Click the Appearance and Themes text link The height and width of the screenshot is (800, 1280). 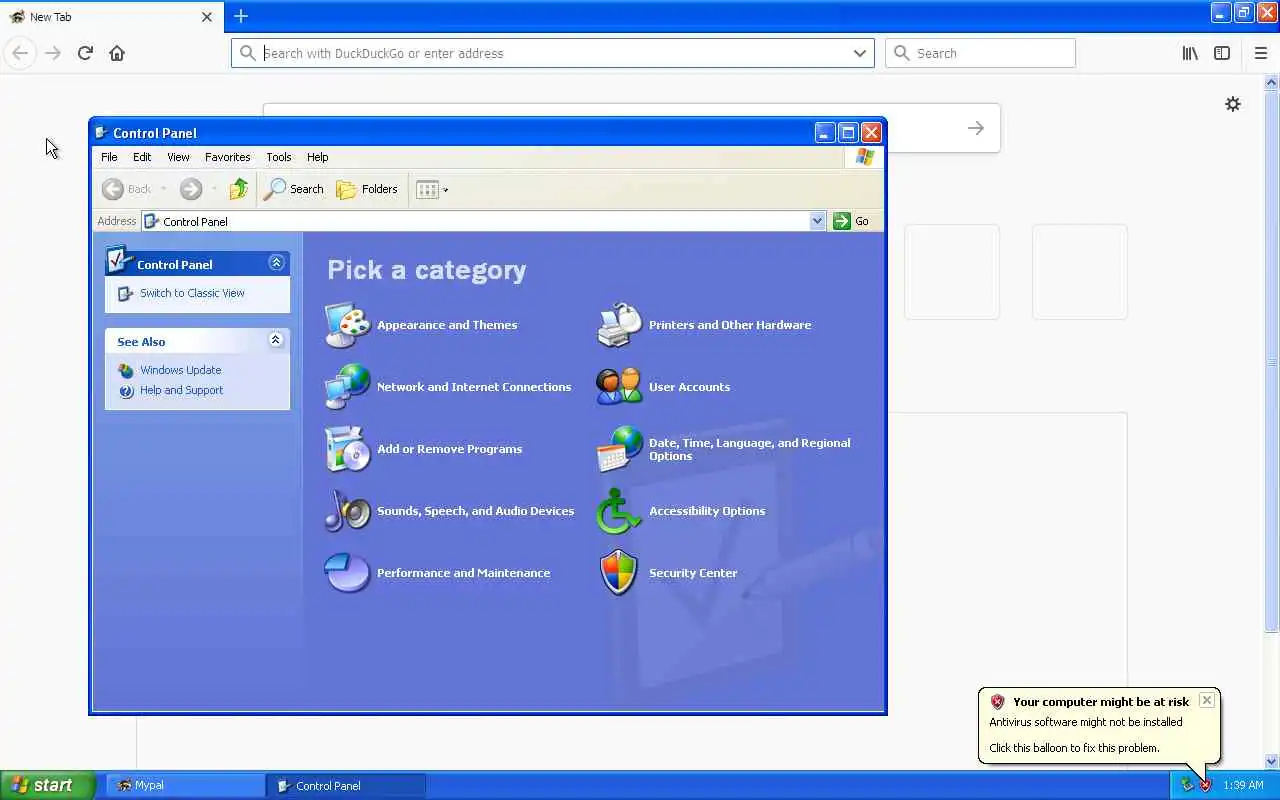coord(447,325)
